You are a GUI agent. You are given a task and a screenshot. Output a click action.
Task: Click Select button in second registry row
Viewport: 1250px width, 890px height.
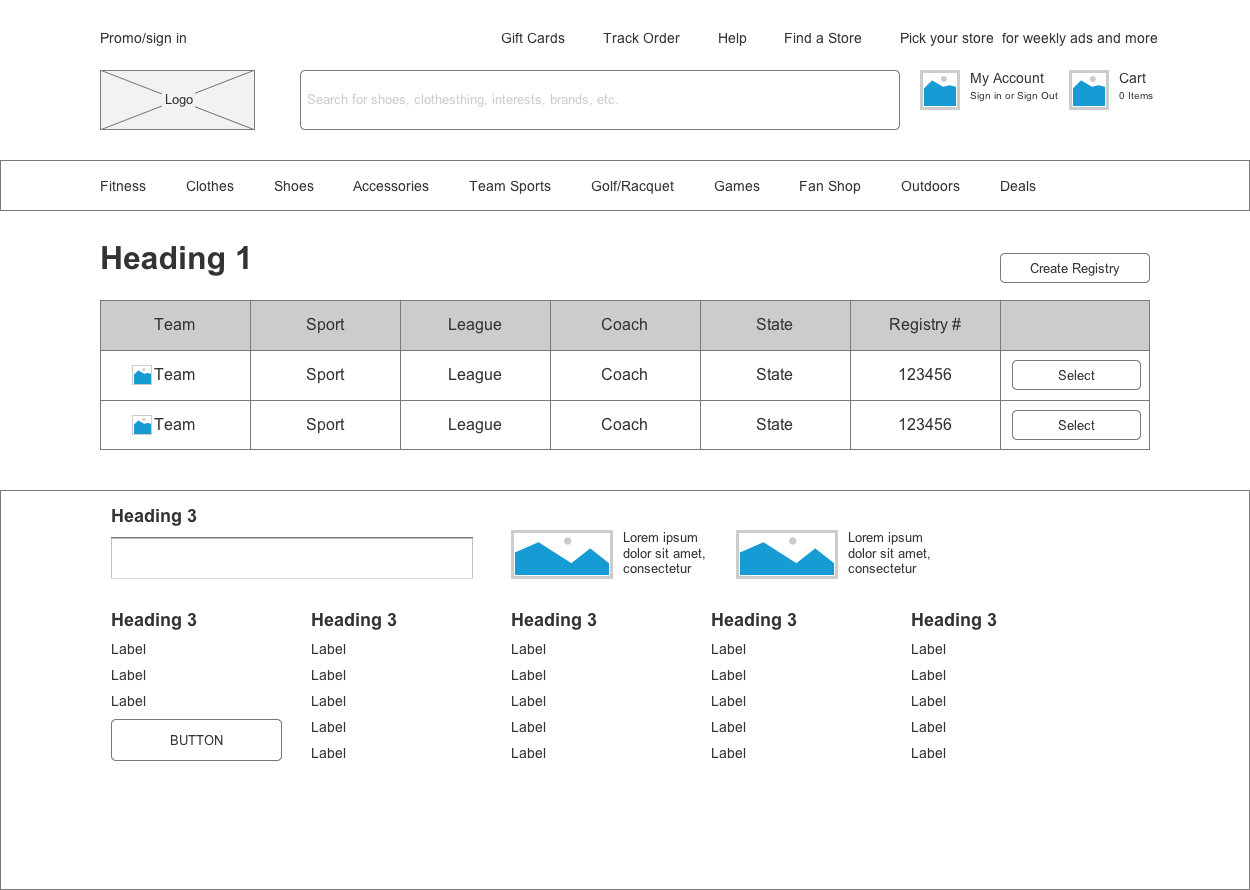[1076, 425]
